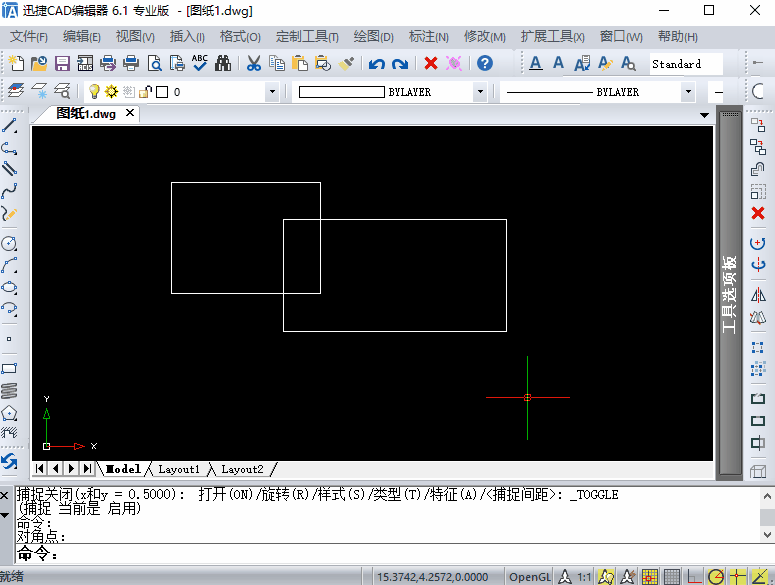775x585 pixels.
Task: Open the 标注(N) menu
Action: coord(429,37)
